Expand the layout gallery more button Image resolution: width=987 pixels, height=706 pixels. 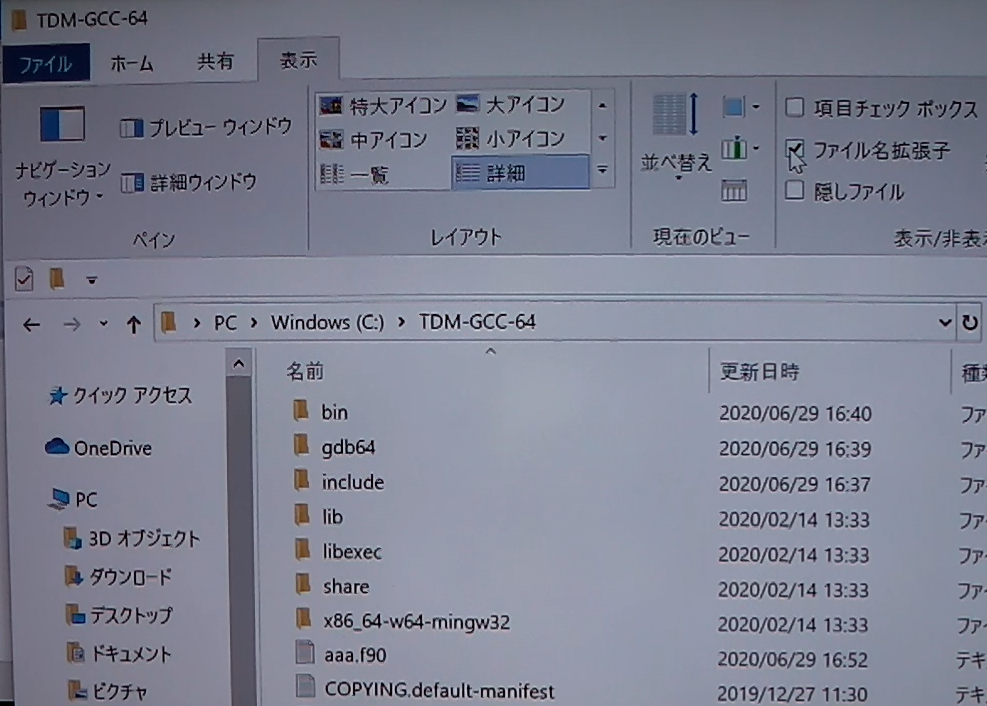click(602, 170)
